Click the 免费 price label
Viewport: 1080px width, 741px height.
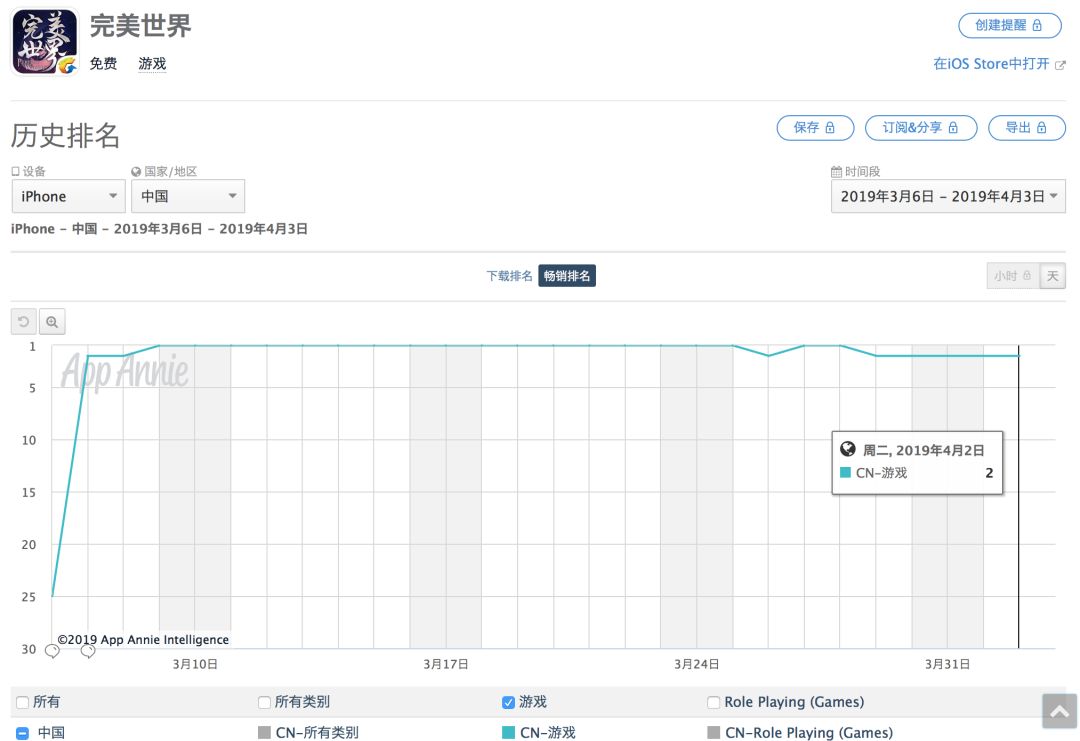point(103,64)
